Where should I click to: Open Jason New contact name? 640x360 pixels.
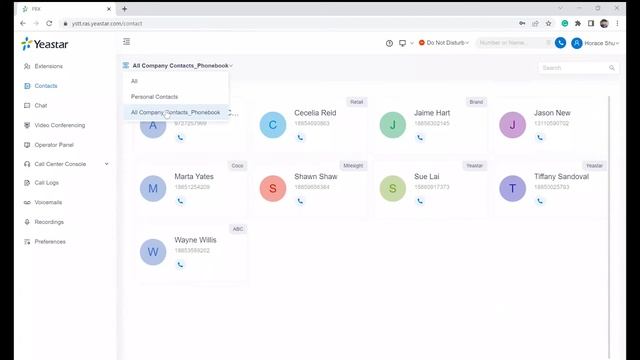(552, 113)
